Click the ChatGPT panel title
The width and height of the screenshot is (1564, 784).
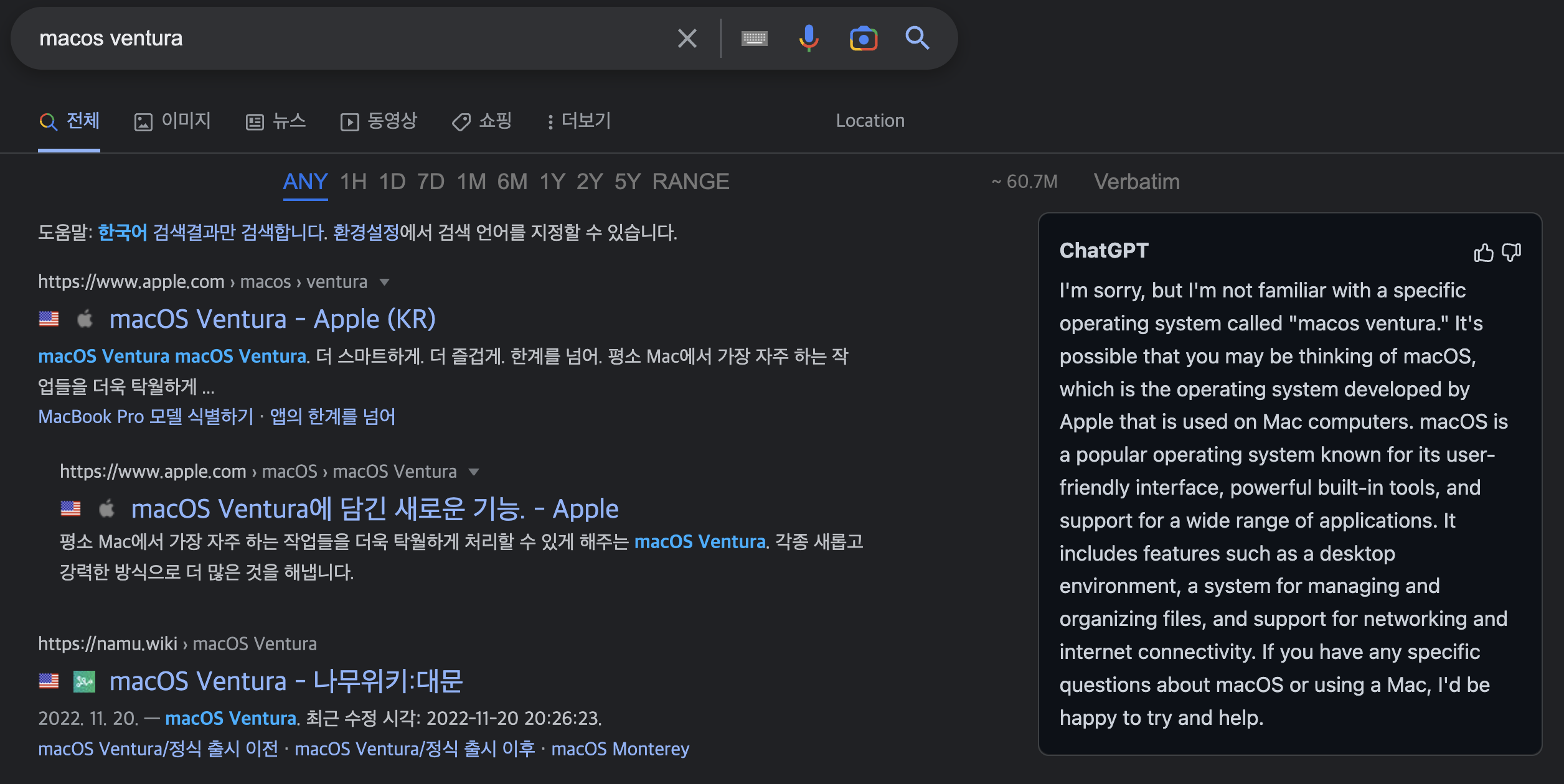(x=1104, y=251)
